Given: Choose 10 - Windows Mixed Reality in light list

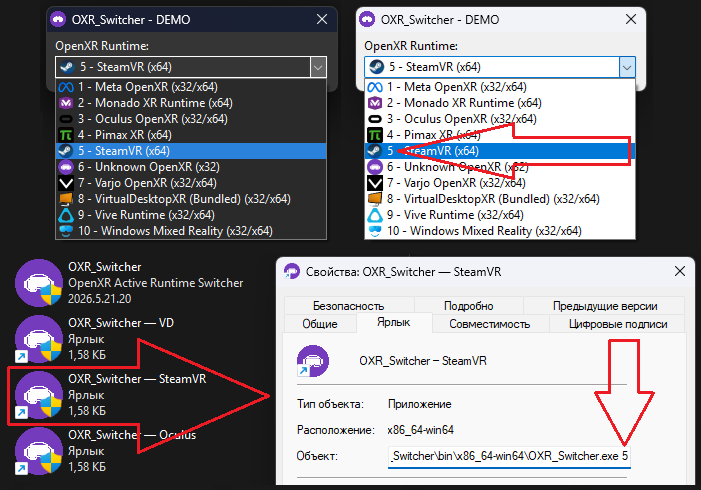Looking at the screenshot, I should click(500, 231).
